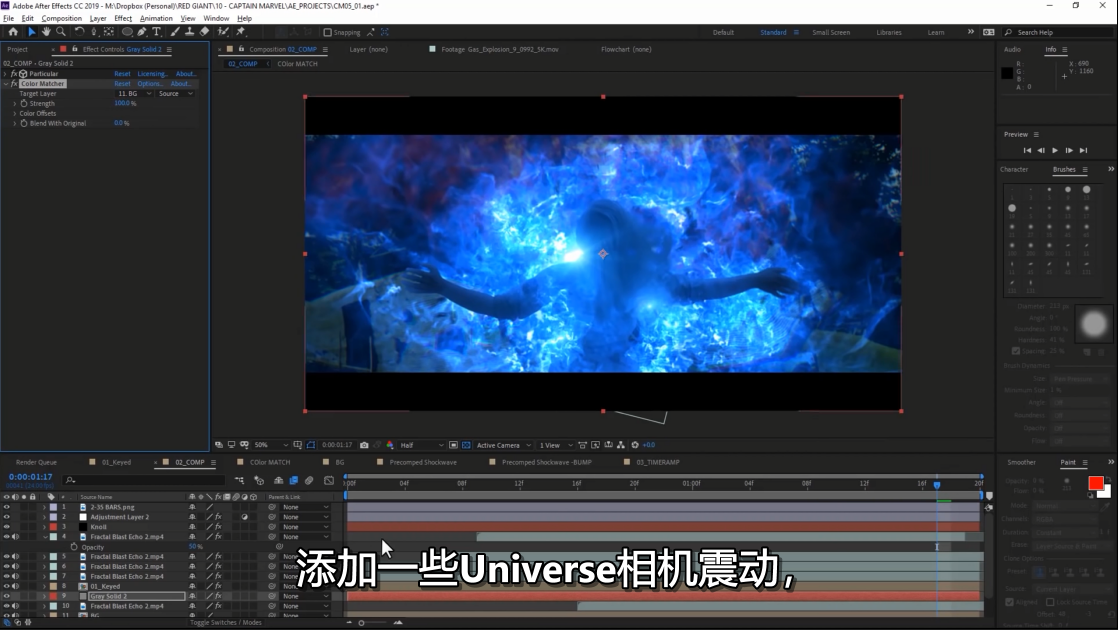1118x630 pixels.
Task: Select the Zoom magnifier tool
Action: point(61,32)
